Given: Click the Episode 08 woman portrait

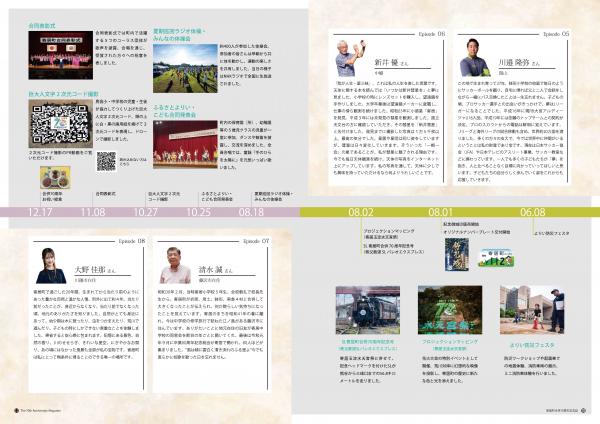Looking at the screenshot, I should click(x=51, y=265).
